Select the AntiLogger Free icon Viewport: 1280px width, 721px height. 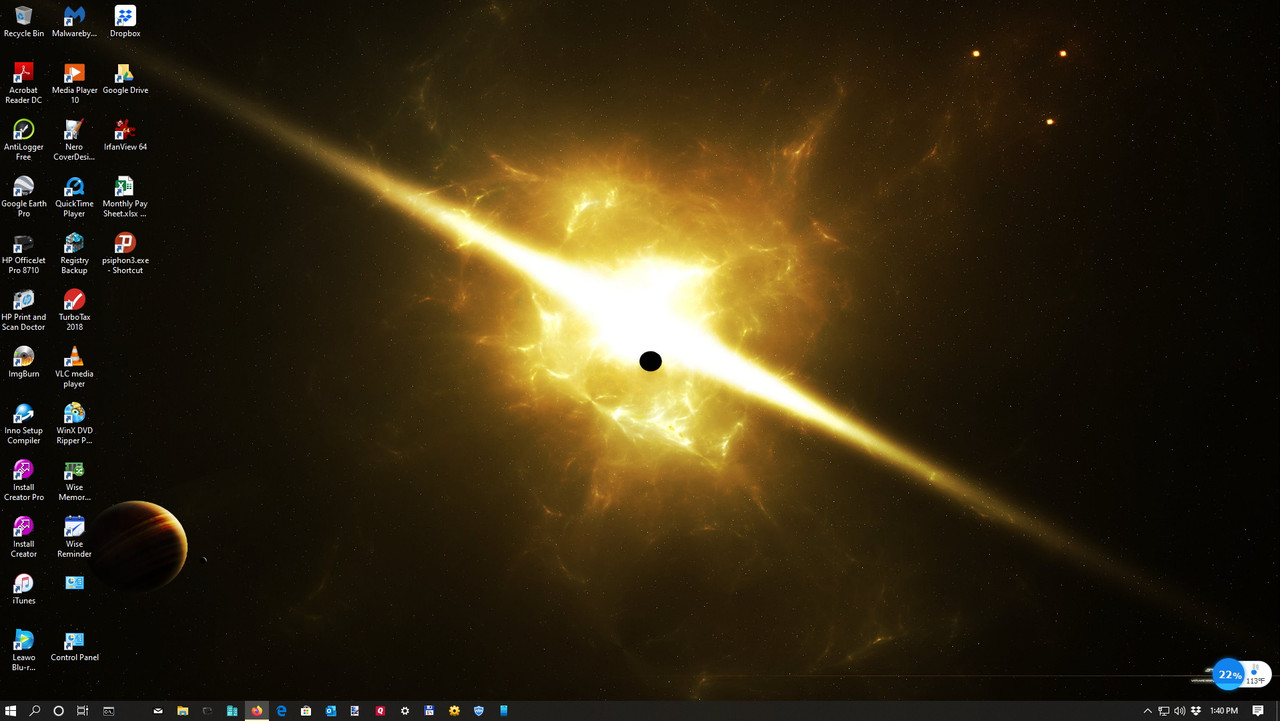(24, 139)
